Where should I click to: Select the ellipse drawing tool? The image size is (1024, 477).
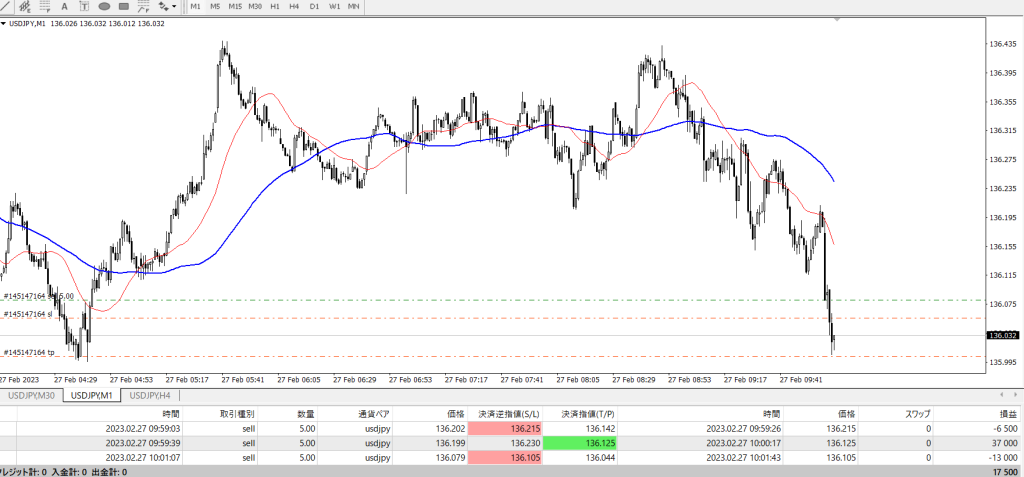pyautogui.click(x=104, y=6)
